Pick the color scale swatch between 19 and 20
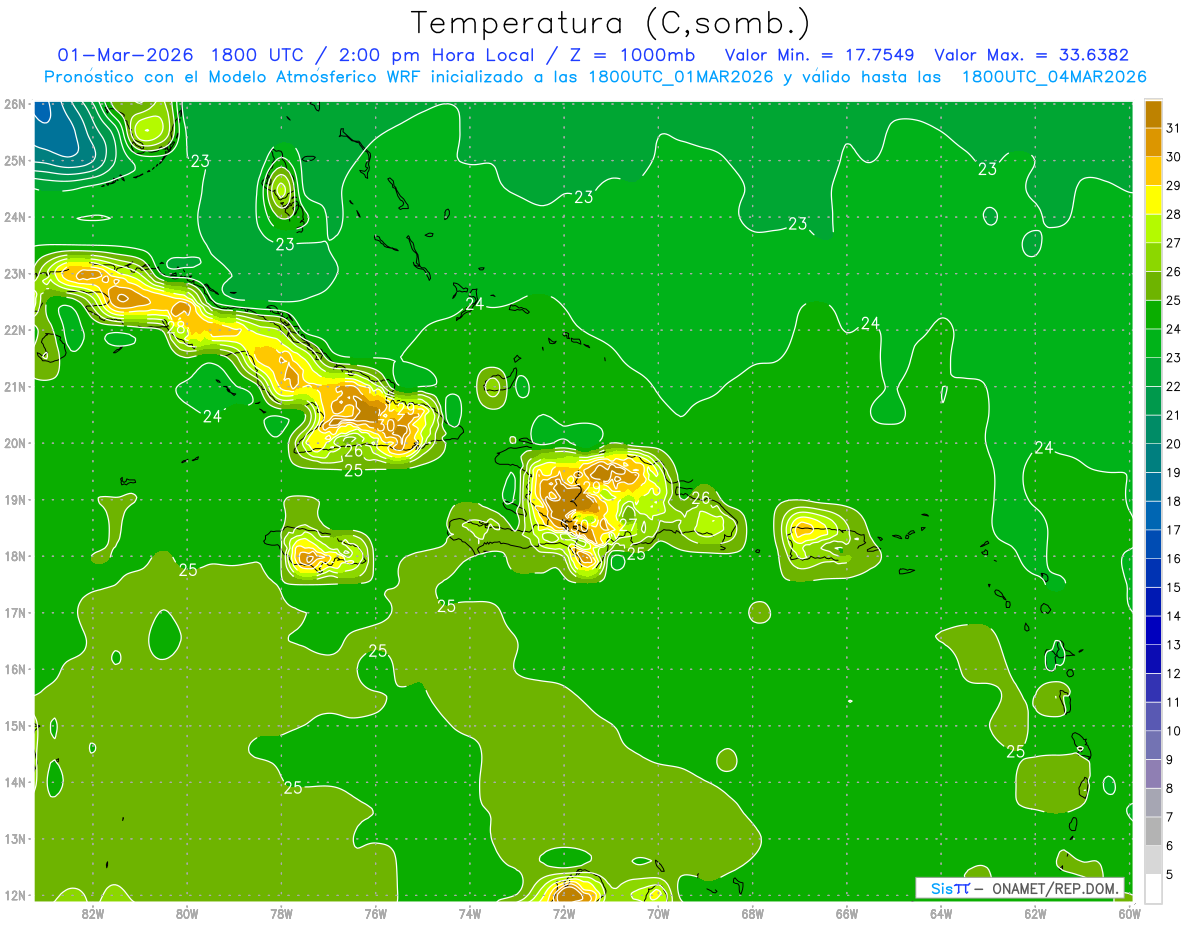This screenshot has width=1200, height=927. pyautogui.click(x=1153, y=459)
